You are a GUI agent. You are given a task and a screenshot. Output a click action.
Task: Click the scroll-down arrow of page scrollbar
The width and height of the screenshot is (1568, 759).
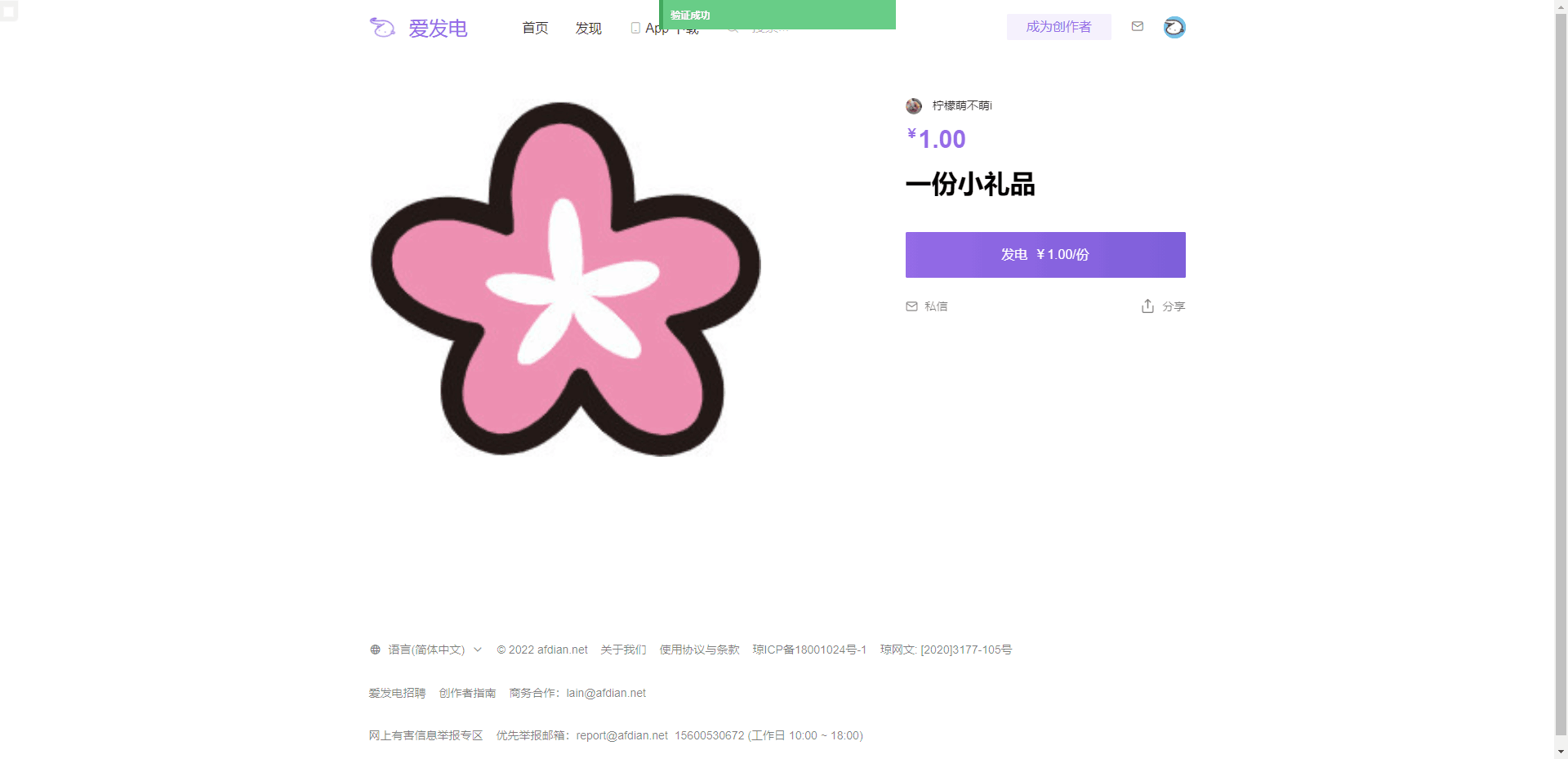(1561, 752)
